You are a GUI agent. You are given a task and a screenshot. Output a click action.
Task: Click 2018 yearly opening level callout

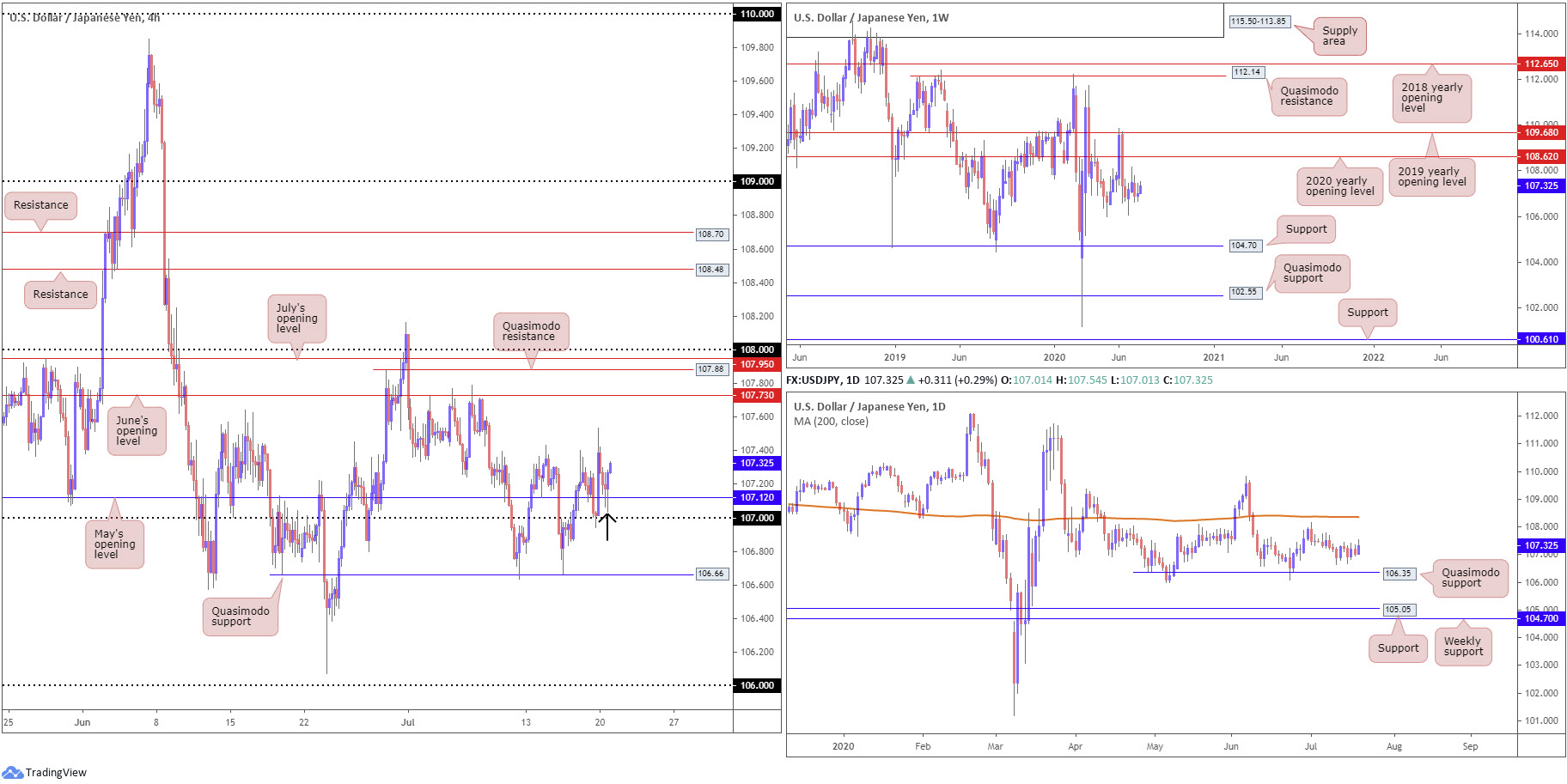pyautogui.click(x=1432, y=98)
